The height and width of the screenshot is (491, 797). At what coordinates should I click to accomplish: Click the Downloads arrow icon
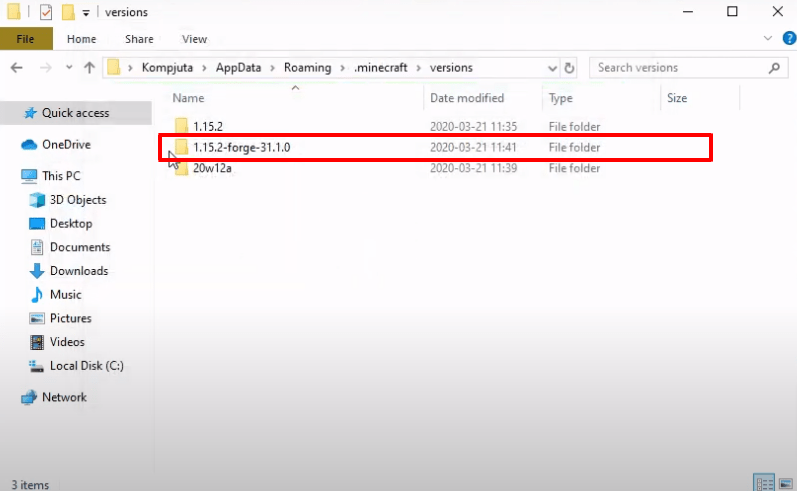tap(37, 271)
